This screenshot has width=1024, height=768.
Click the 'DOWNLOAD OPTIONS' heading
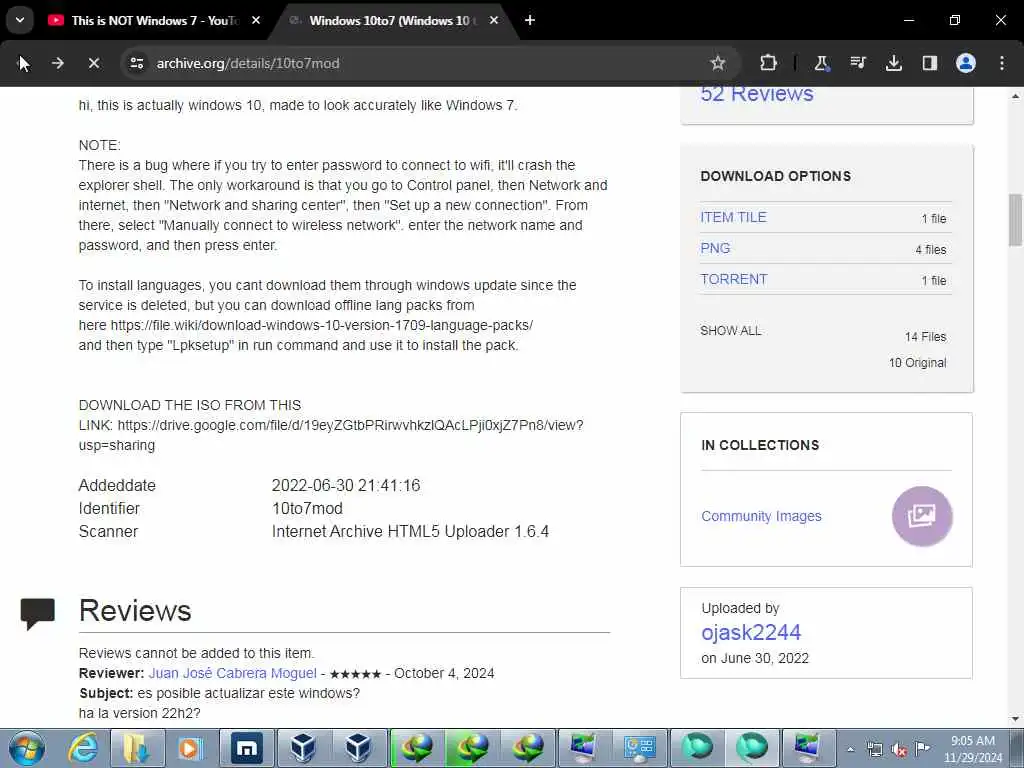coord(776,176)
